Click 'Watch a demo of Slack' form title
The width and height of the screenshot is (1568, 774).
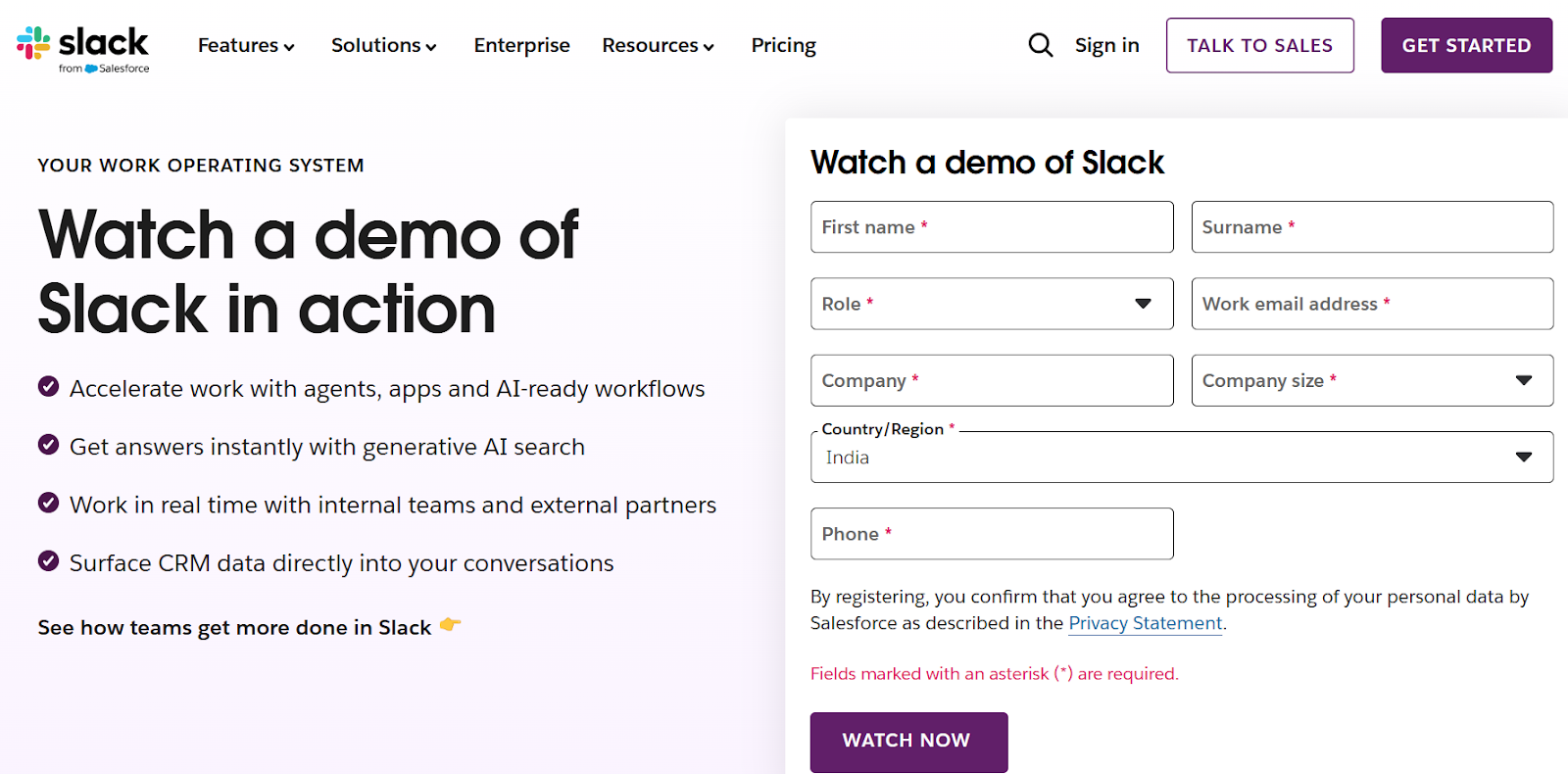point(987,163)
